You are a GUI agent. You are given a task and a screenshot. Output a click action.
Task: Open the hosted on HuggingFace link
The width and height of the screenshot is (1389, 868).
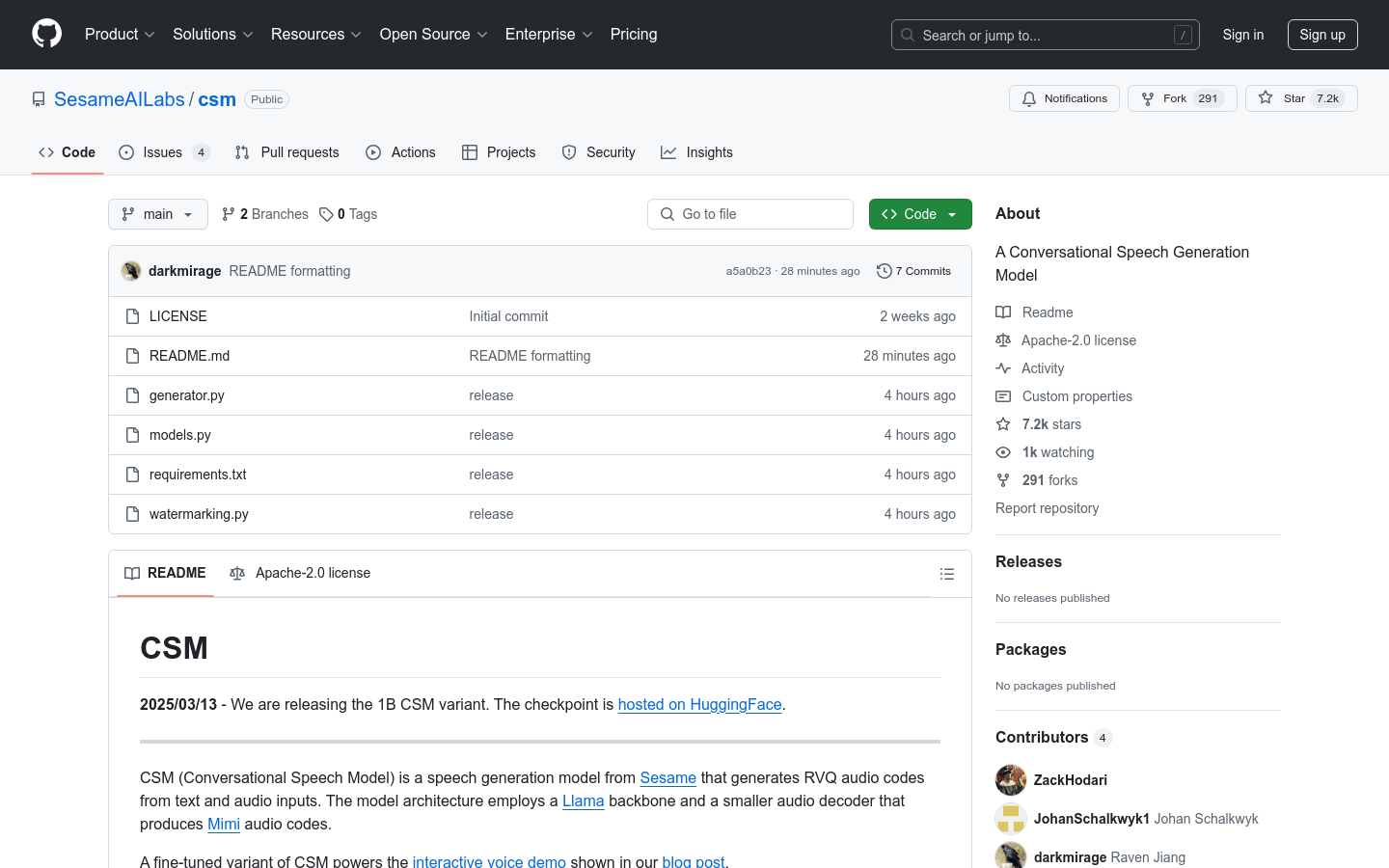tap(699, 705)
